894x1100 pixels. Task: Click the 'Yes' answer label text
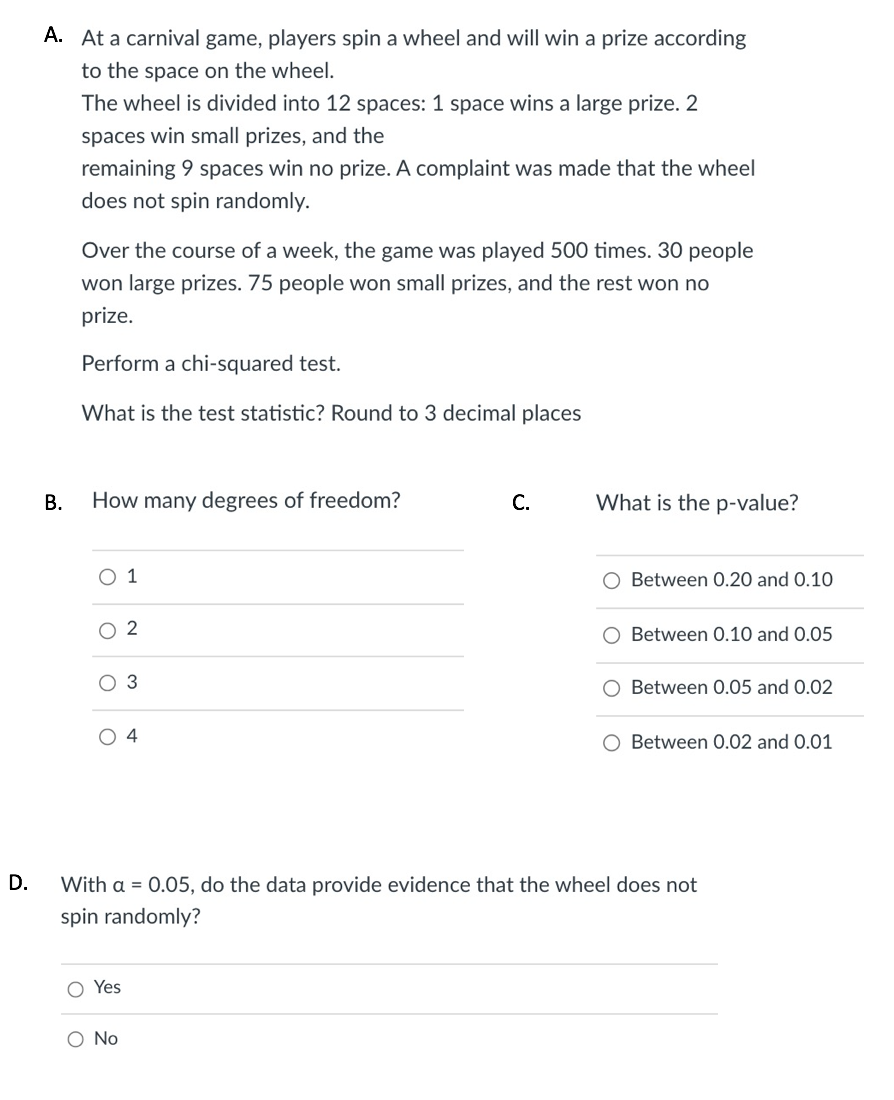(x=107, y=987)
